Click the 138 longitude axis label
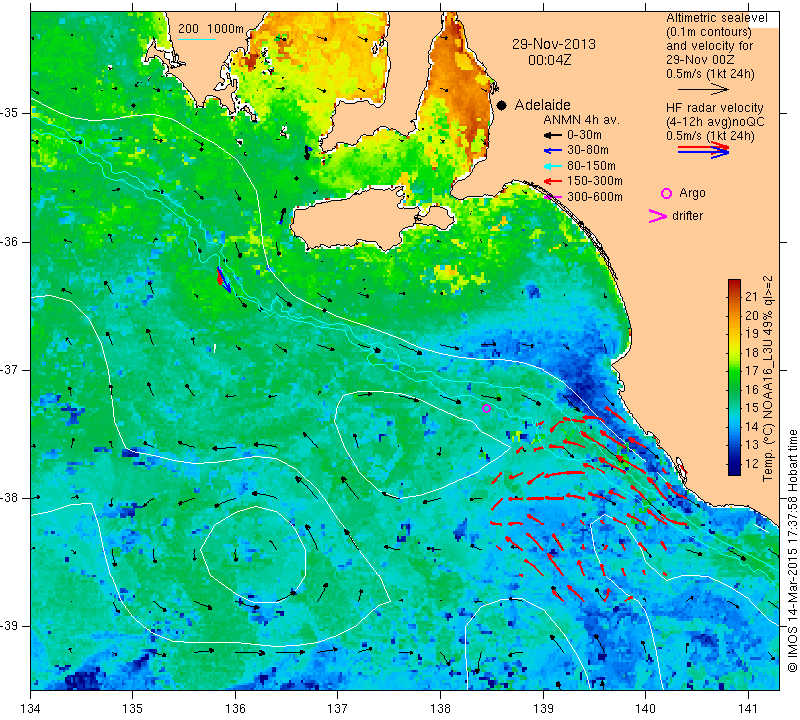 click(x=441, y=708)
